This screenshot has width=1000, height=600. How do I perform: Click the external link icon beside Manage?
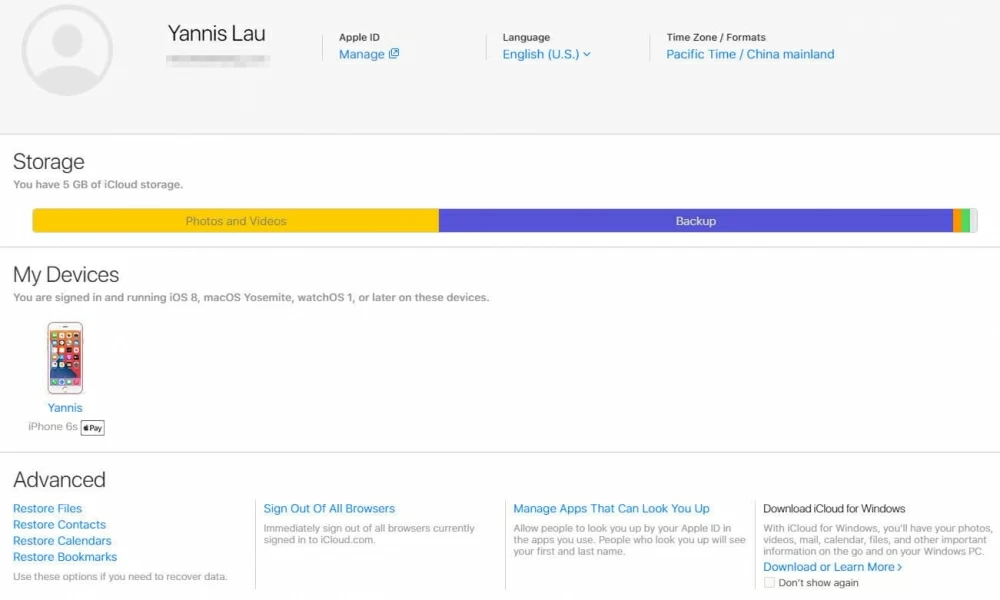(x=394, y=54)
